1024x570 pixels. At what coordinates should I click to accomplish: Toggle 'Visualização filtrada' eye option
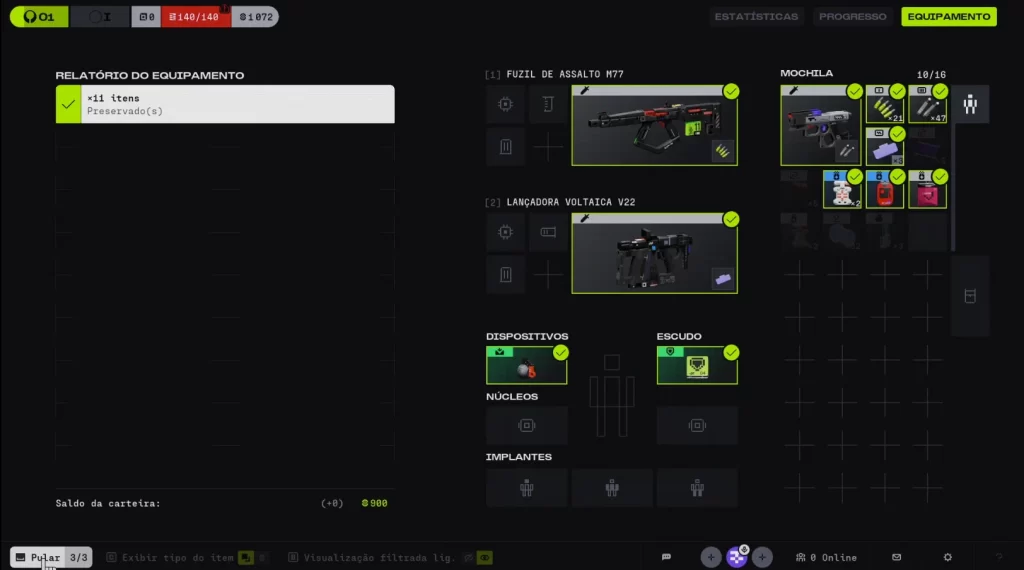pyautogui.click(x=484, y=557)
